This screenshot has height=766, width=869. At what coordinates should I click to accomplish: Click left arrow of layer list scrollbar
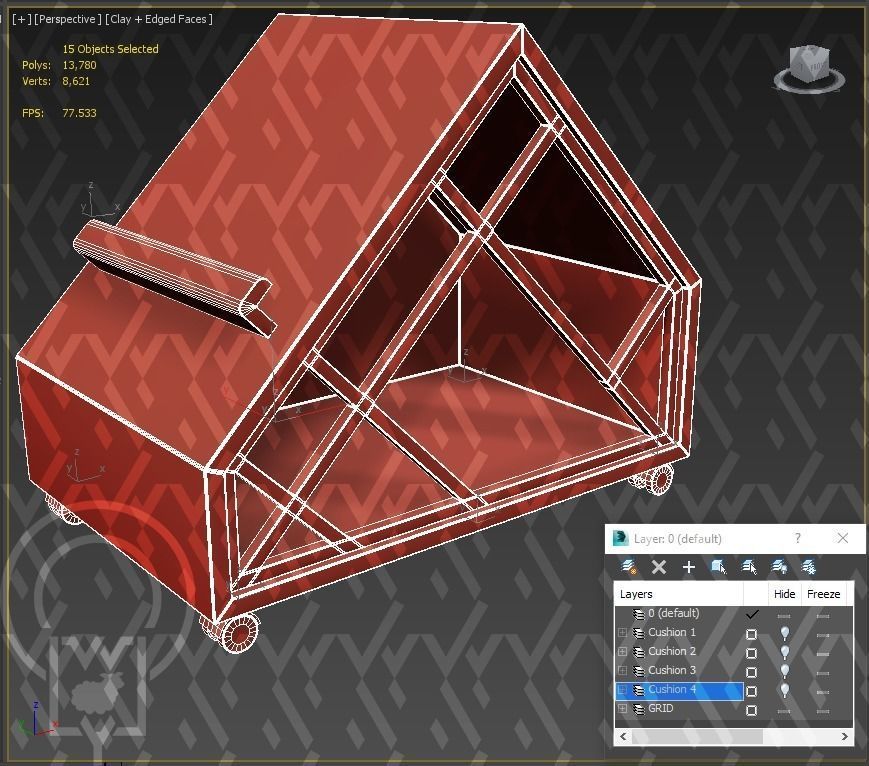[623, 737]
